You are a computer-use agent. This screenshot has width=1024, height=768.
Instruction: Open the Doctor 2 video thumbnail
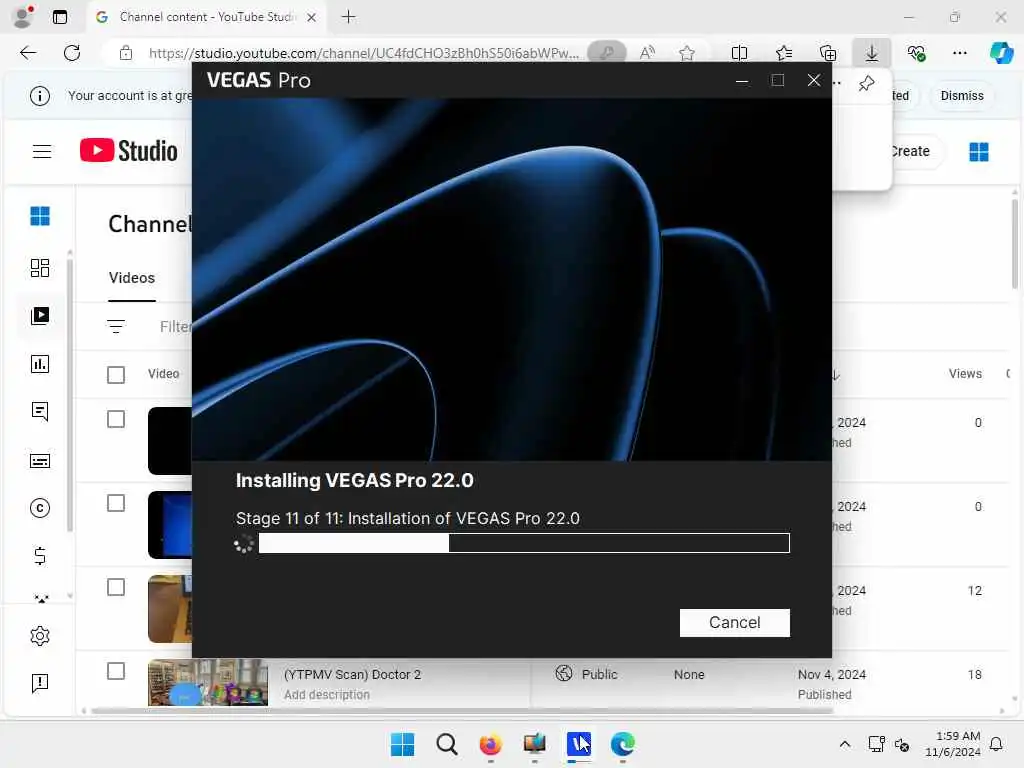click(x=208, y=682)
